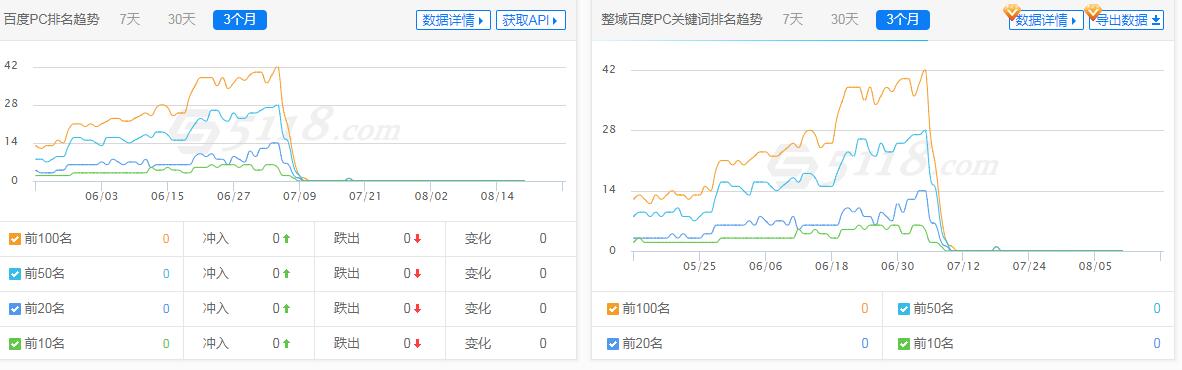Open 数据详情 in 整域关键词 panel
The width and height of the screenshot is (1182, 370).
[x=1046, y=20]
